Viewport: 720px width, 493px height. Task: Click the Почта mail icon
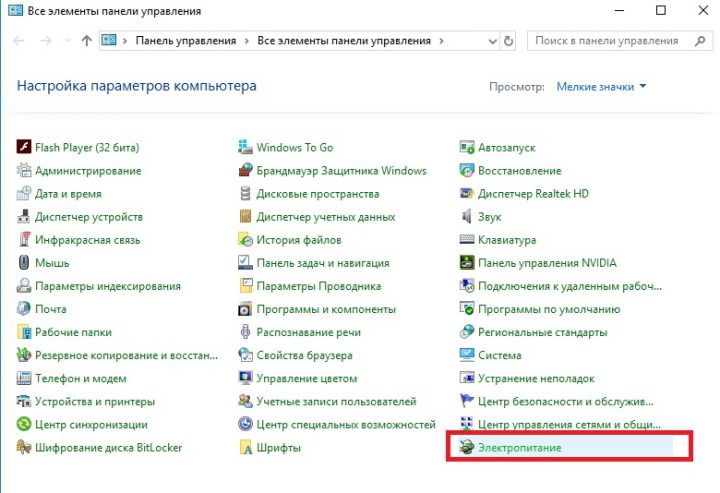click(24, 308)
